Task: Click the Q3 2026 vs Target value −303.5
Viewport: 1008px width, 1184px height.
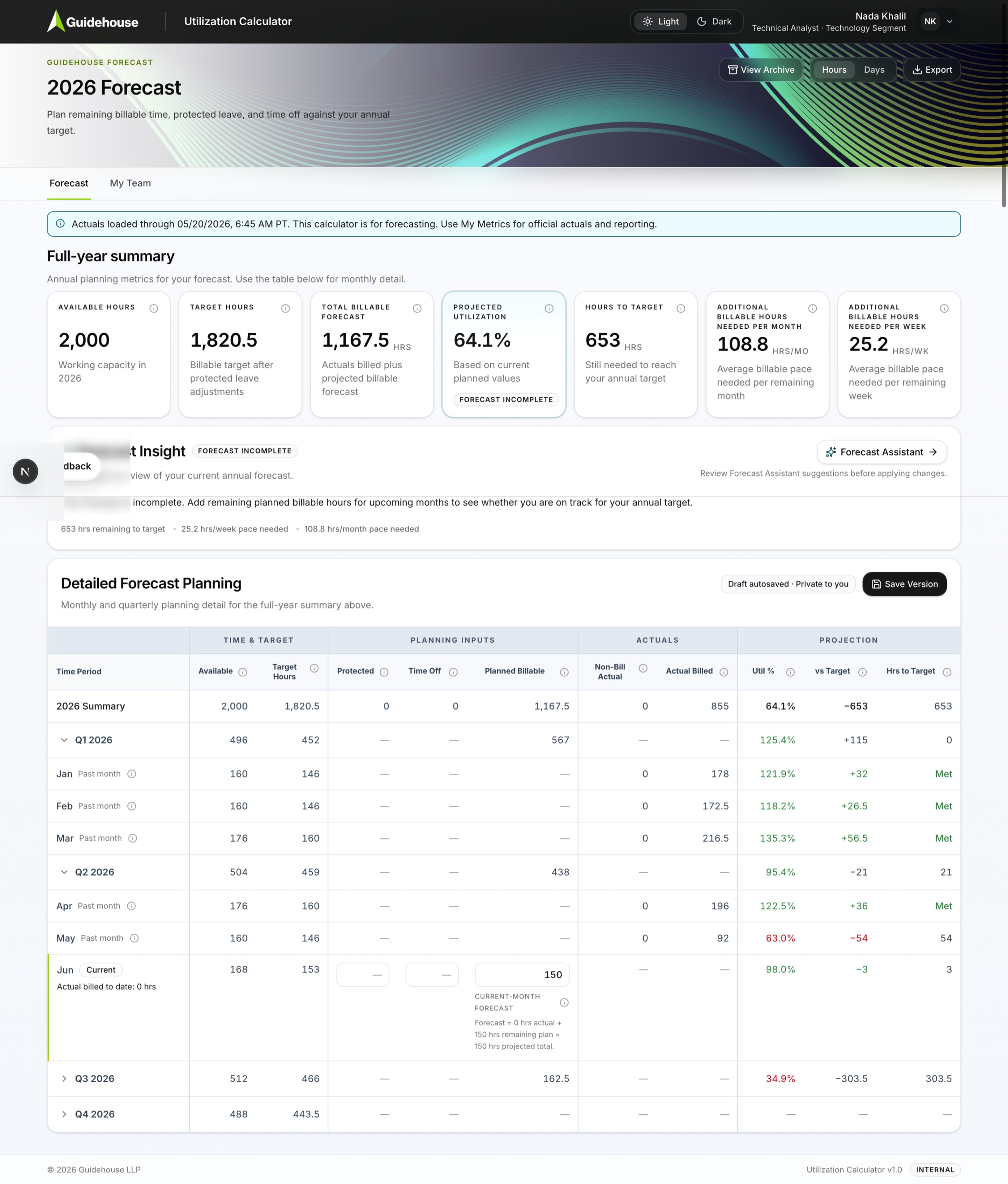Action: 852,1079
